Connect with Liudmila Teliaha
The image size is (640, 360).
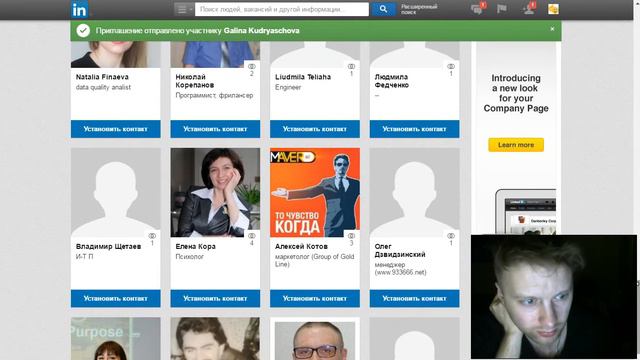click(315, 129)
